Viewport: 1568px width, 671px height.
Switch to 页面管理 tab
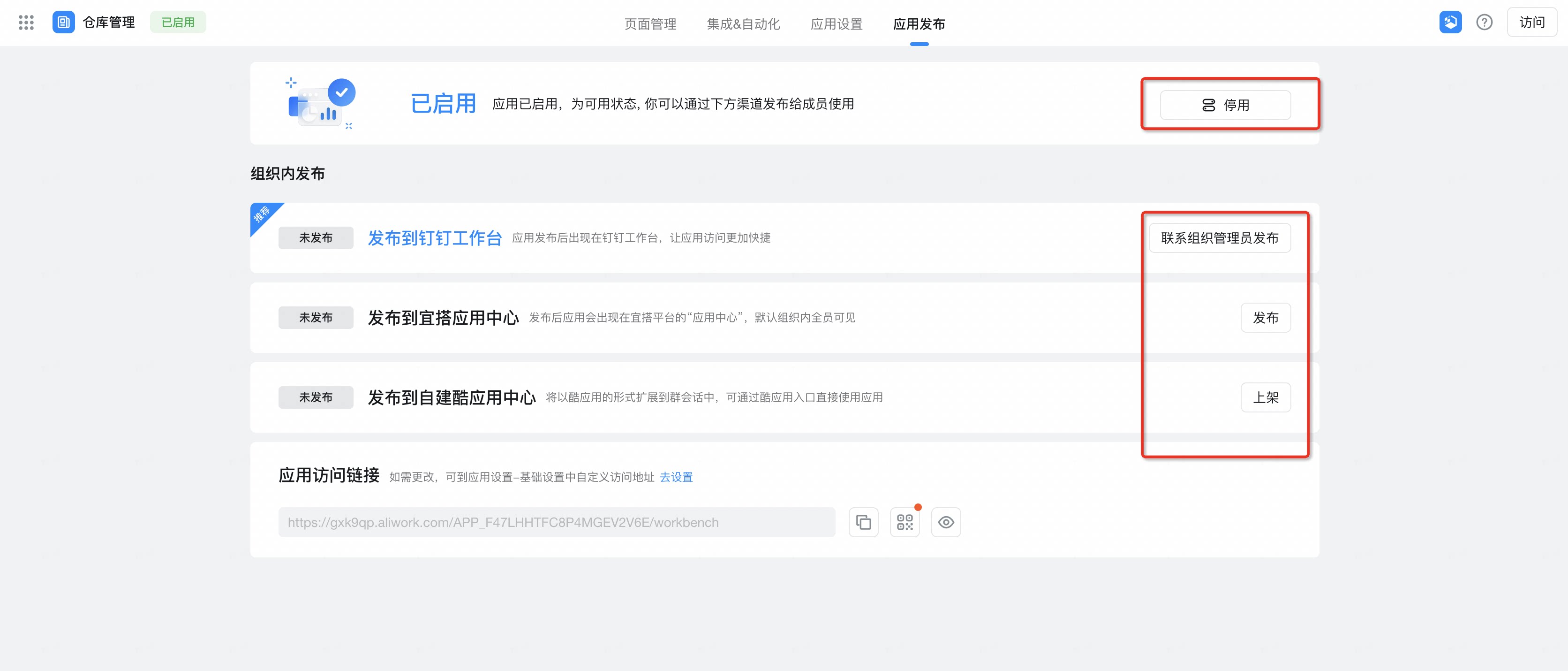click(650, 24)
